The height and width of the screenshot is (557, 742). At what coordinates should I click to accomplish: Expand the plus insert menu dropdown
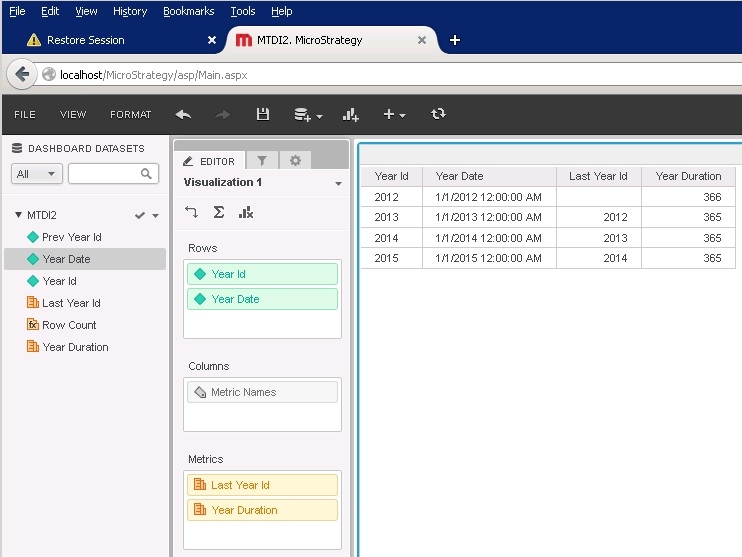(x=395, y=115)
